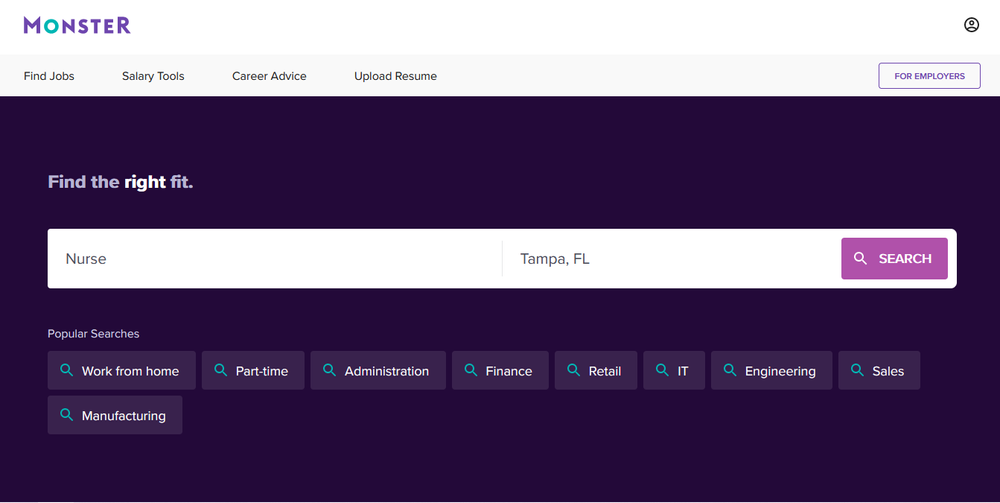Click magnifier icon on Retail chip
The image size is (1000, 503).
coord(573,370)
